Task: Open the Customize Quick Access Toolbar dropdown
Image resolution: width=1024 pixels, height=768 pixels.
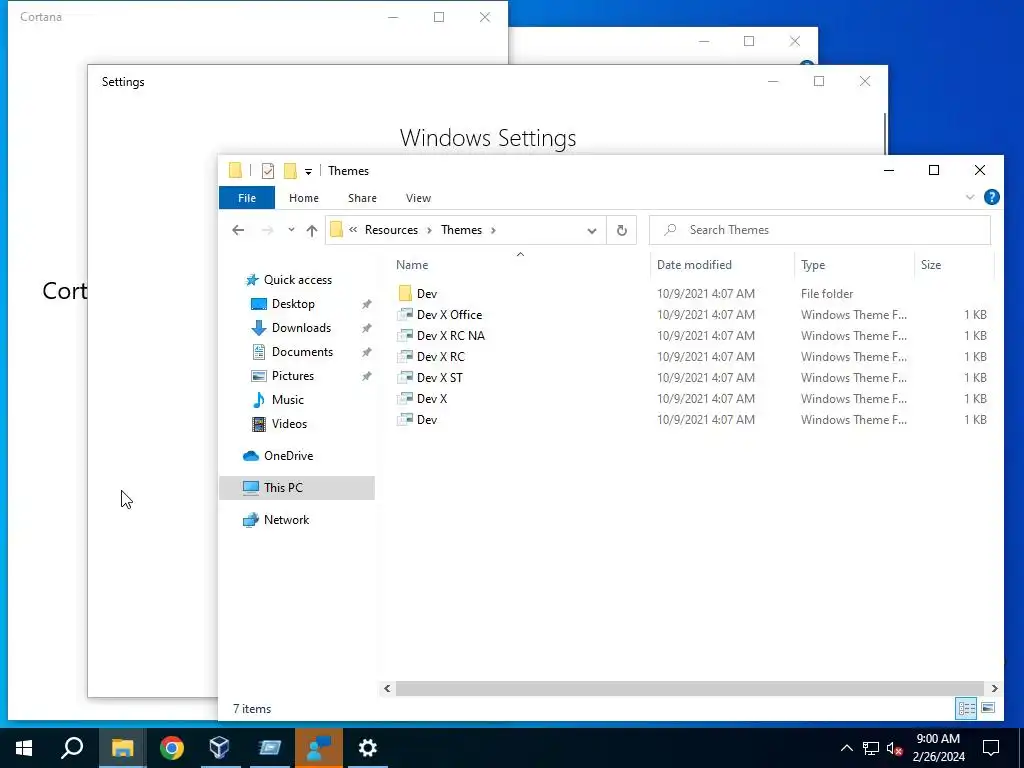Action: point(308,172)
